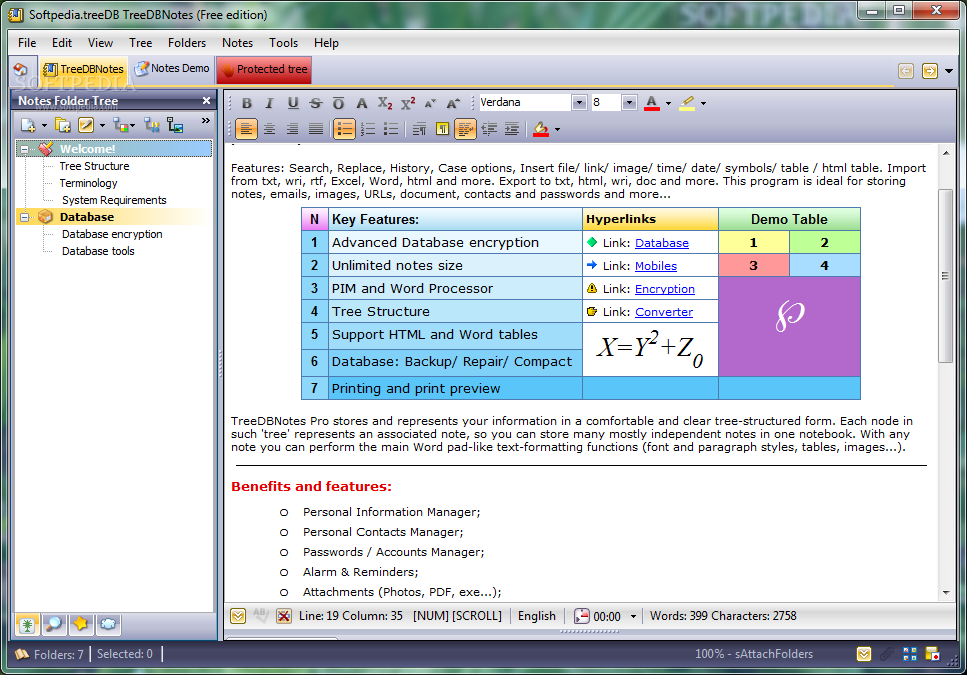967x675 pixels.
Task: Follow the Converter hyperlink
Action: (x=664, y=312)
